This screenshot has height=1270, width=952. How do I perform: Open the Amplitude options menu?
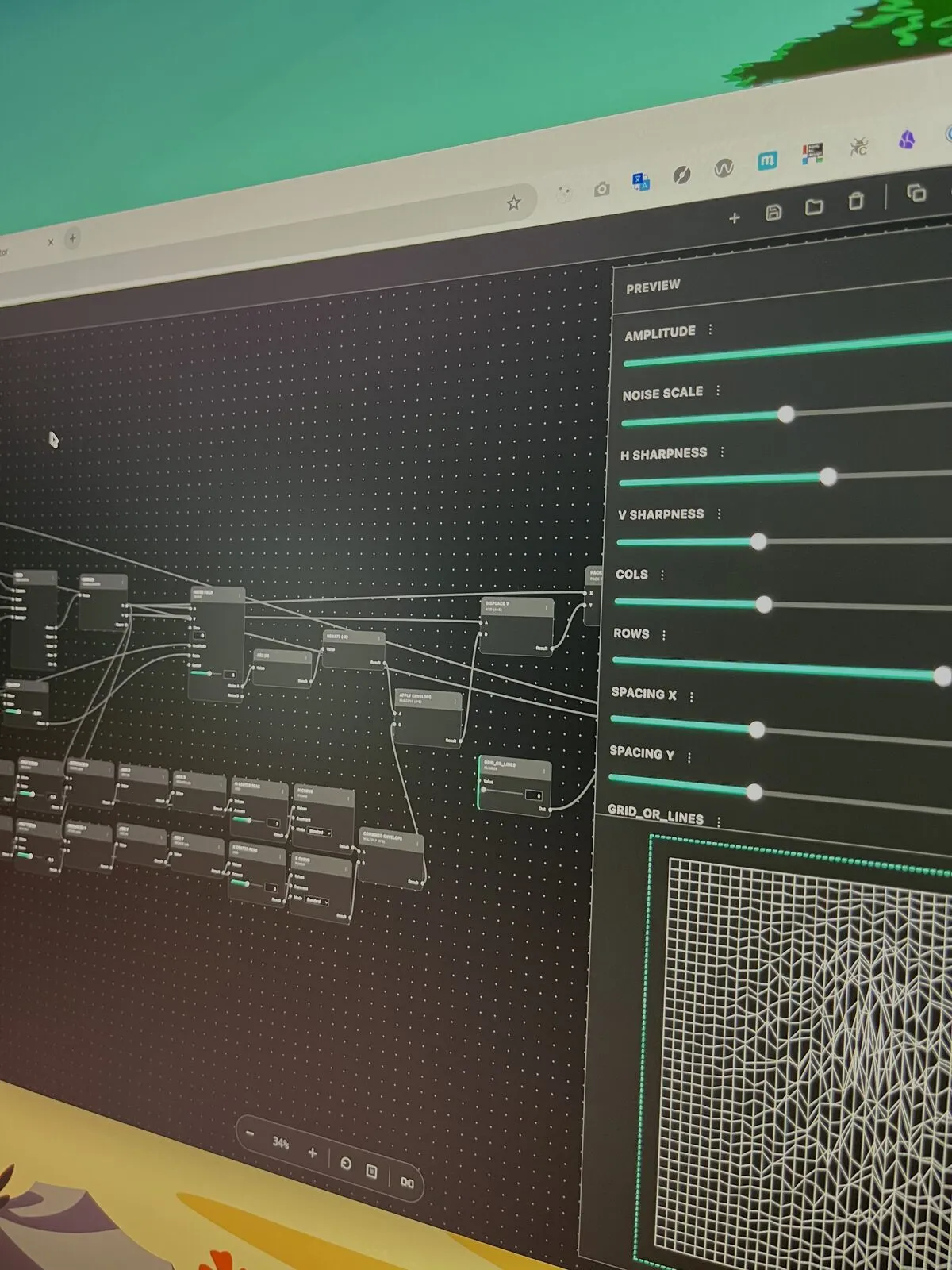(x=710, y=329)
